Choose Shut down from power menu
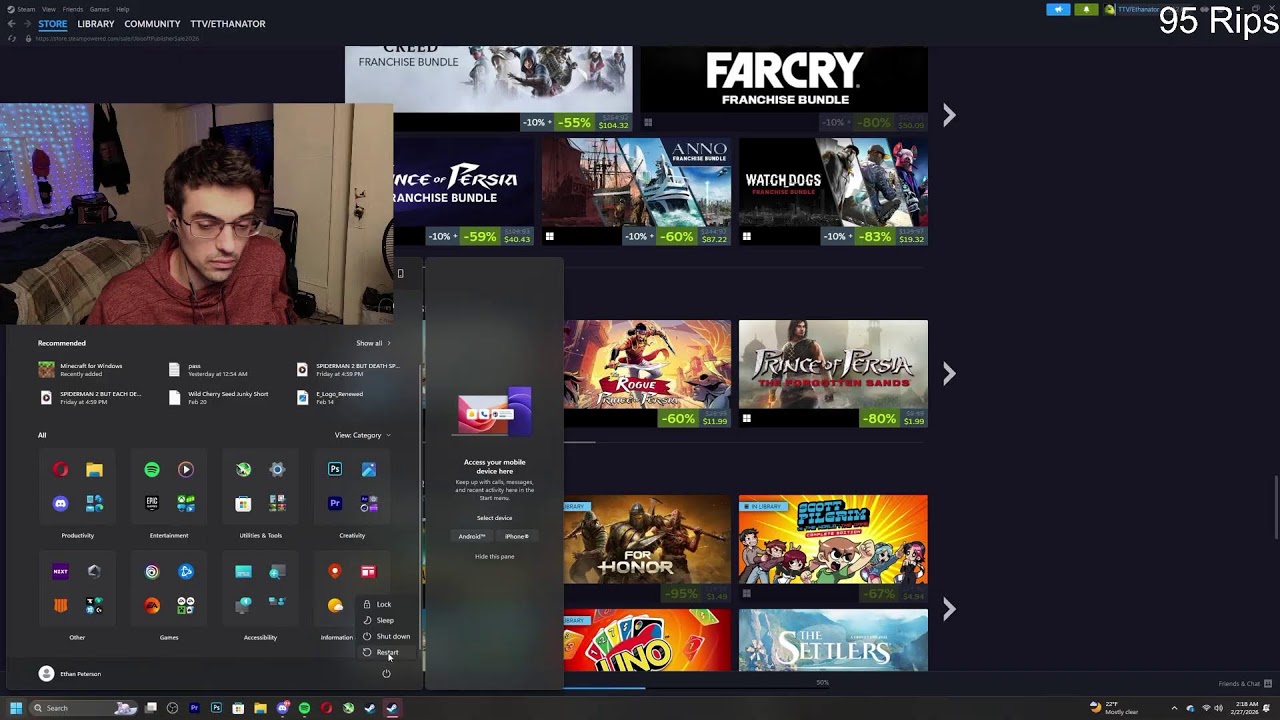The image size is (1280, 720). point(387,636)
